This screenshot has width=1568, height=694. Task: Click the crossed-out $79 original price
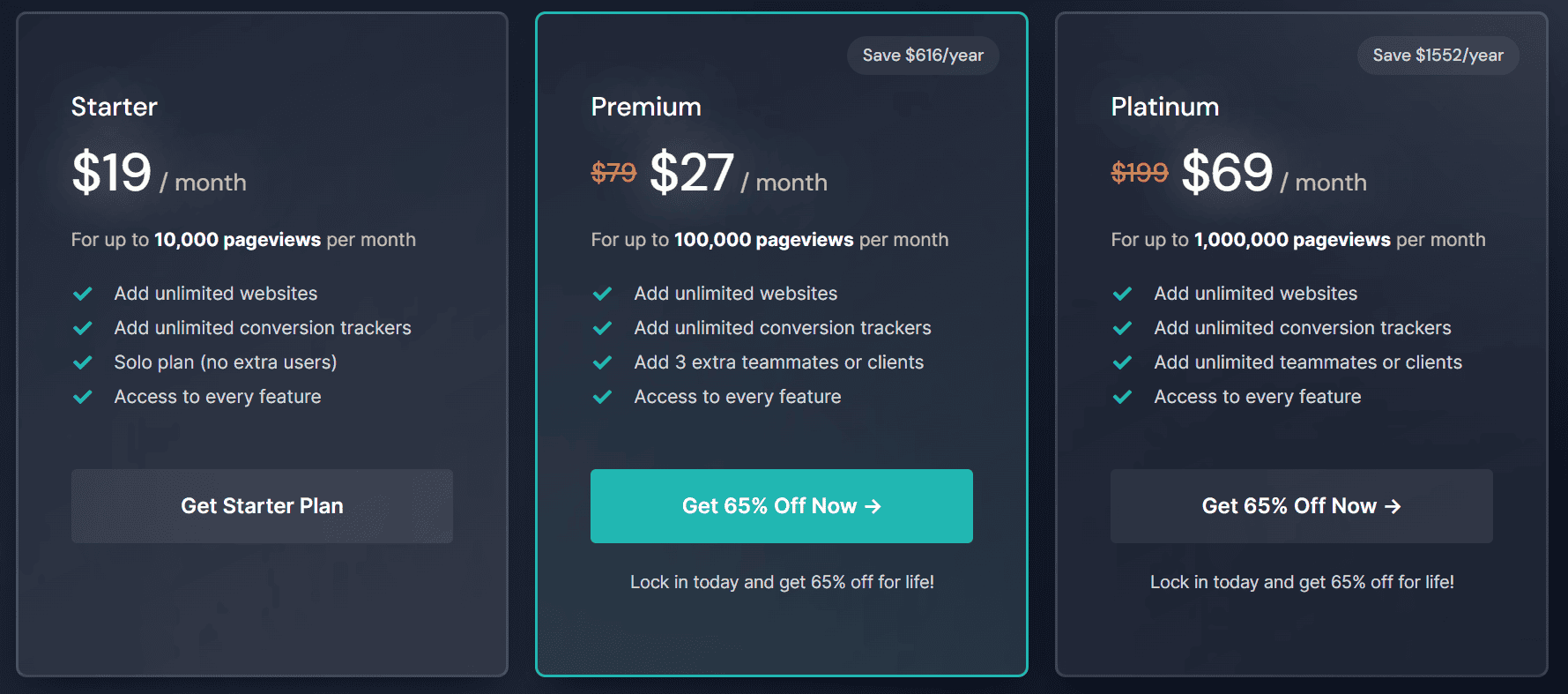point(614,173)
